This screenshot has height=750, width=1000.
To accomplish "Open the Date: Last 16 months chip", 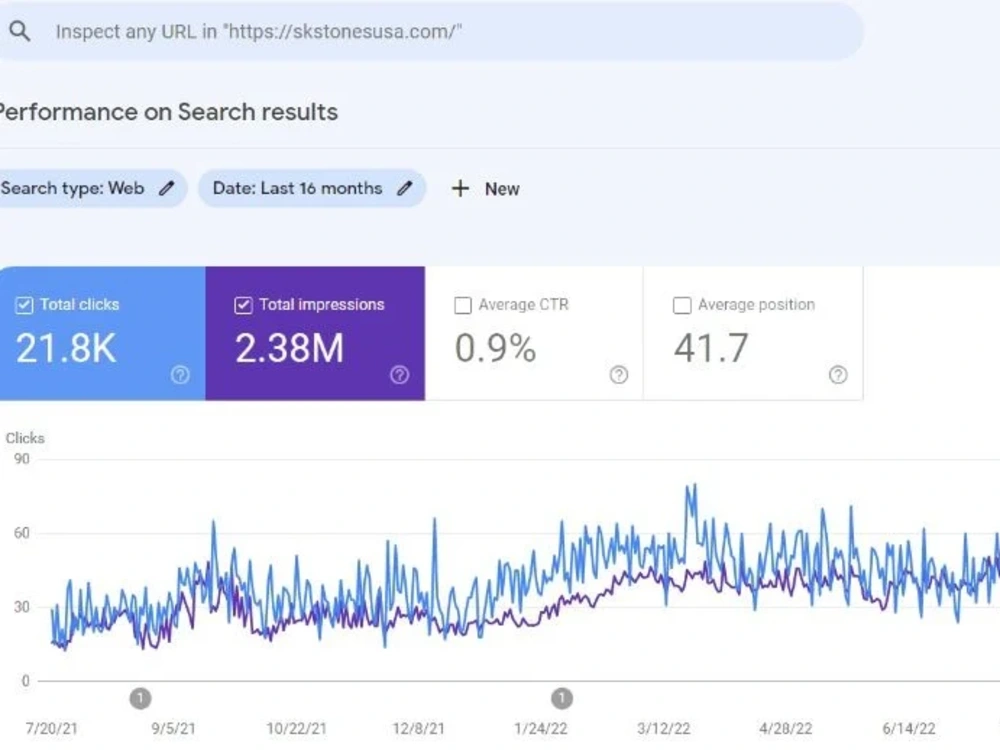I will 312,188.
